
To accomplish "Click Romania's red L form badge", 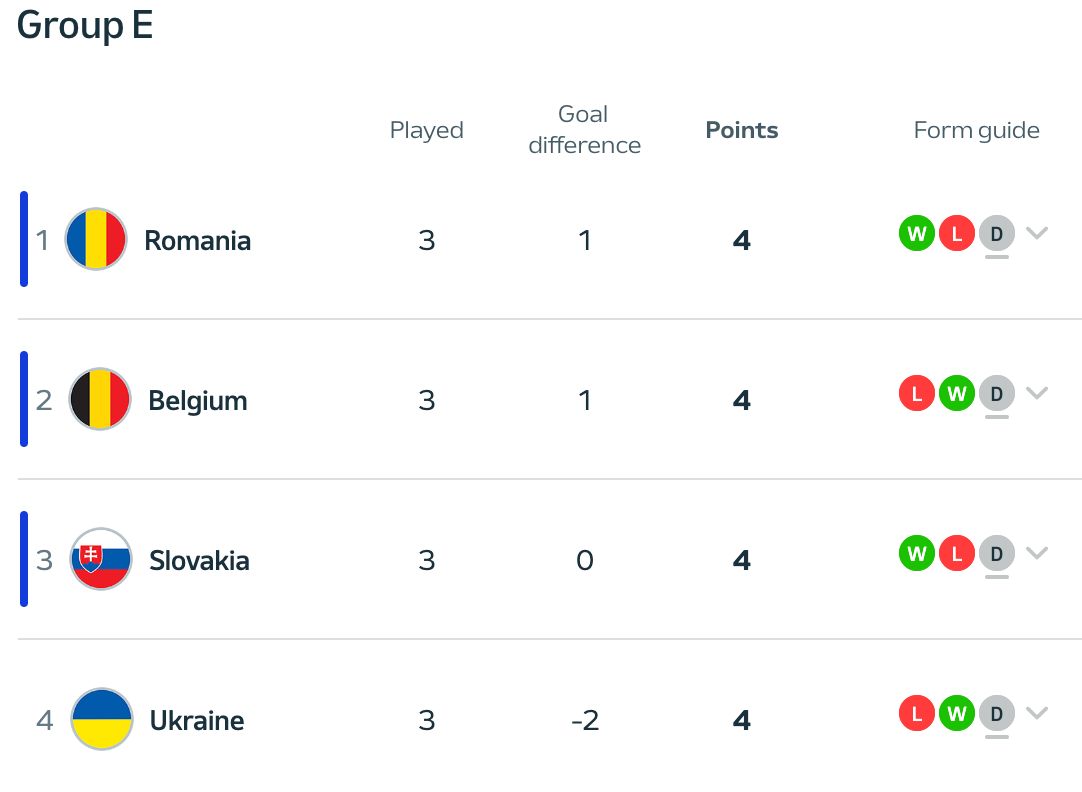I will 957,234.
